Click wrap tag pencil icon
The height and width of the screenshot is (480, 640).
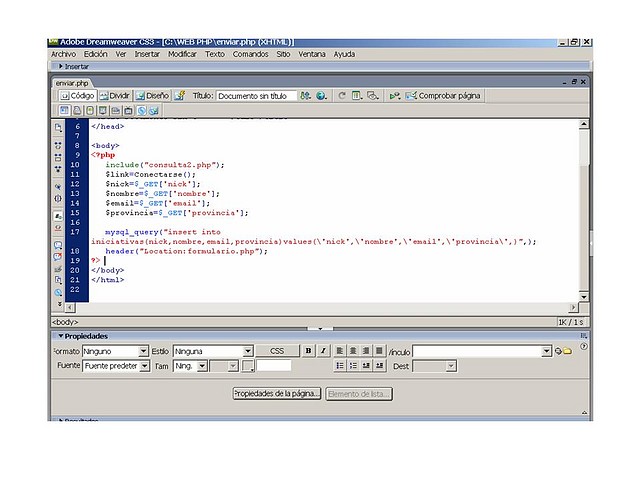click(58, 269)
